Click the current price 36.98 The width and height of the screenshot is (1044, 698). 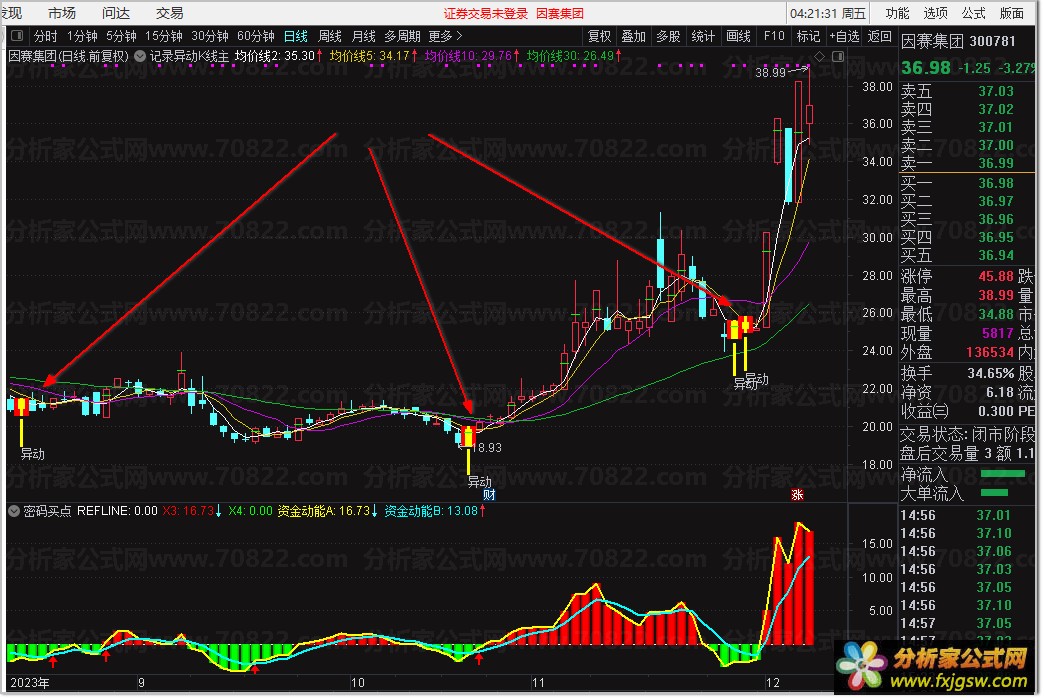pyautogui.click(x=925, y=68)
